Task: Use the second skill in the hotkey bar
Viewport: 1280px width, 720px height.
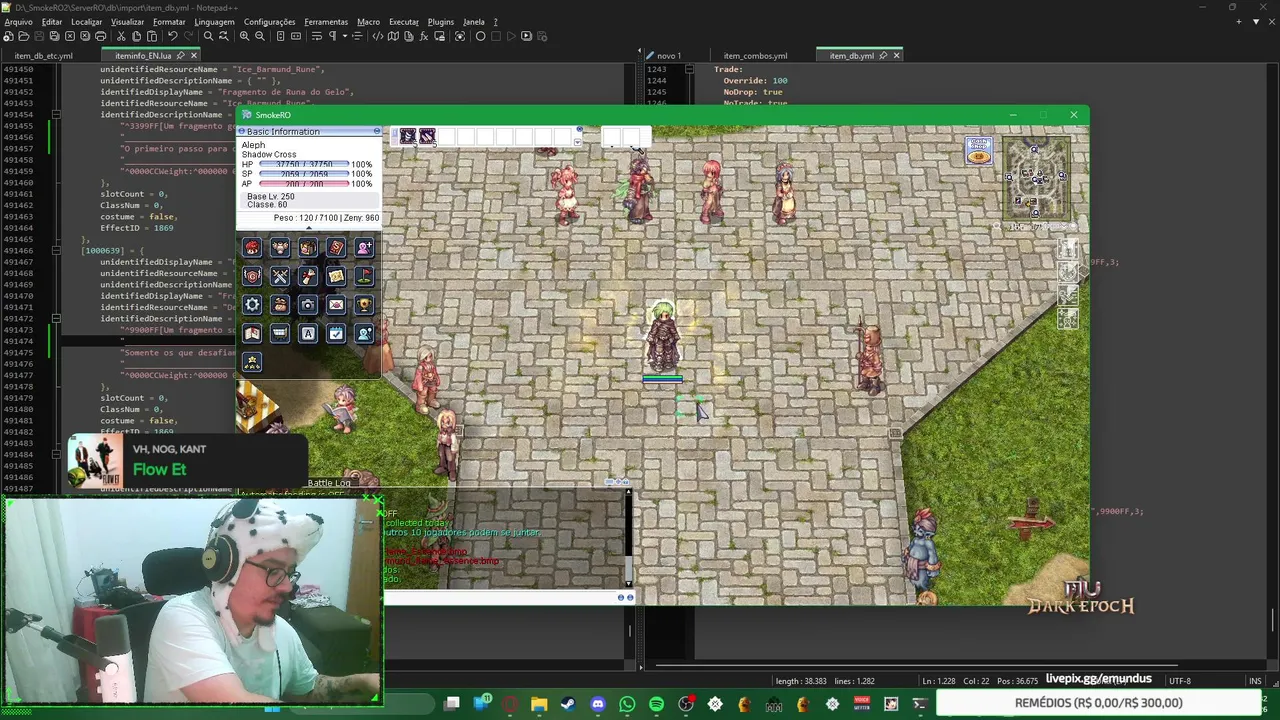Action: [x=427, y=136]
